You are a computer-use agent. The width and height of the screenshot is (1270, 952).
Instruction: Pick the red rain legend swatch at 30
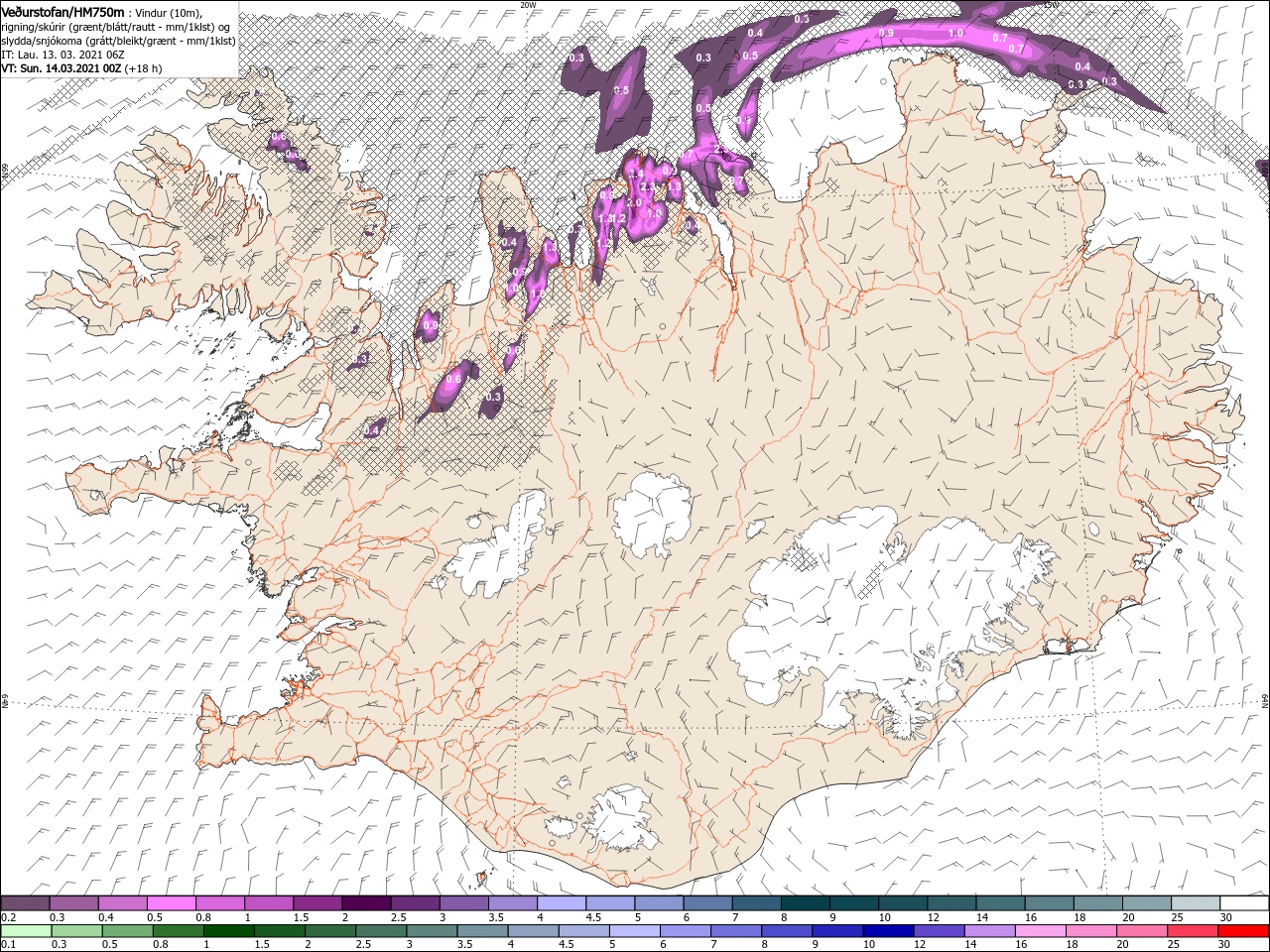point(1242,931)
